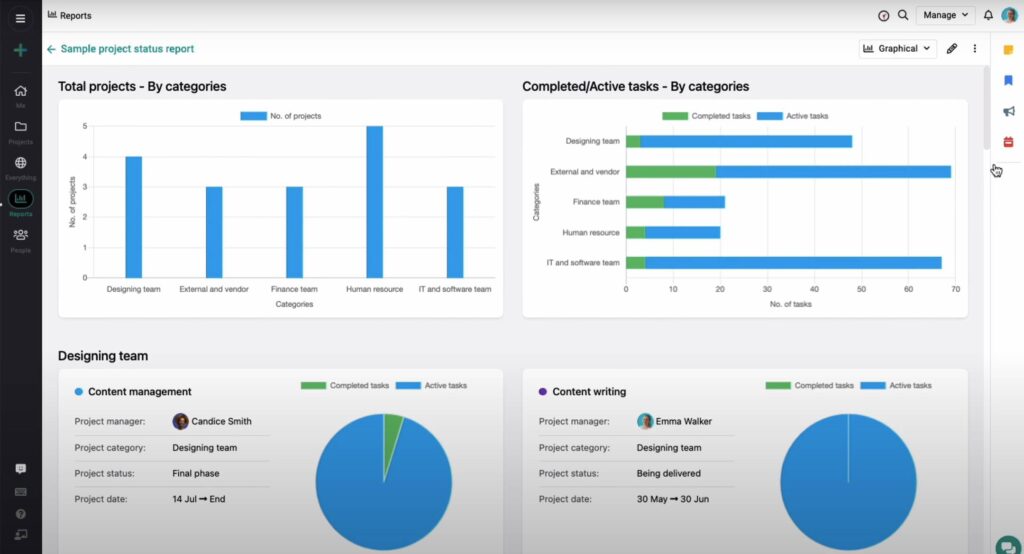The width and height of the screenshot is (1024, 554).
Task: Toggle 'No. of projects' legend in bar chart
Action: (281, 116)
